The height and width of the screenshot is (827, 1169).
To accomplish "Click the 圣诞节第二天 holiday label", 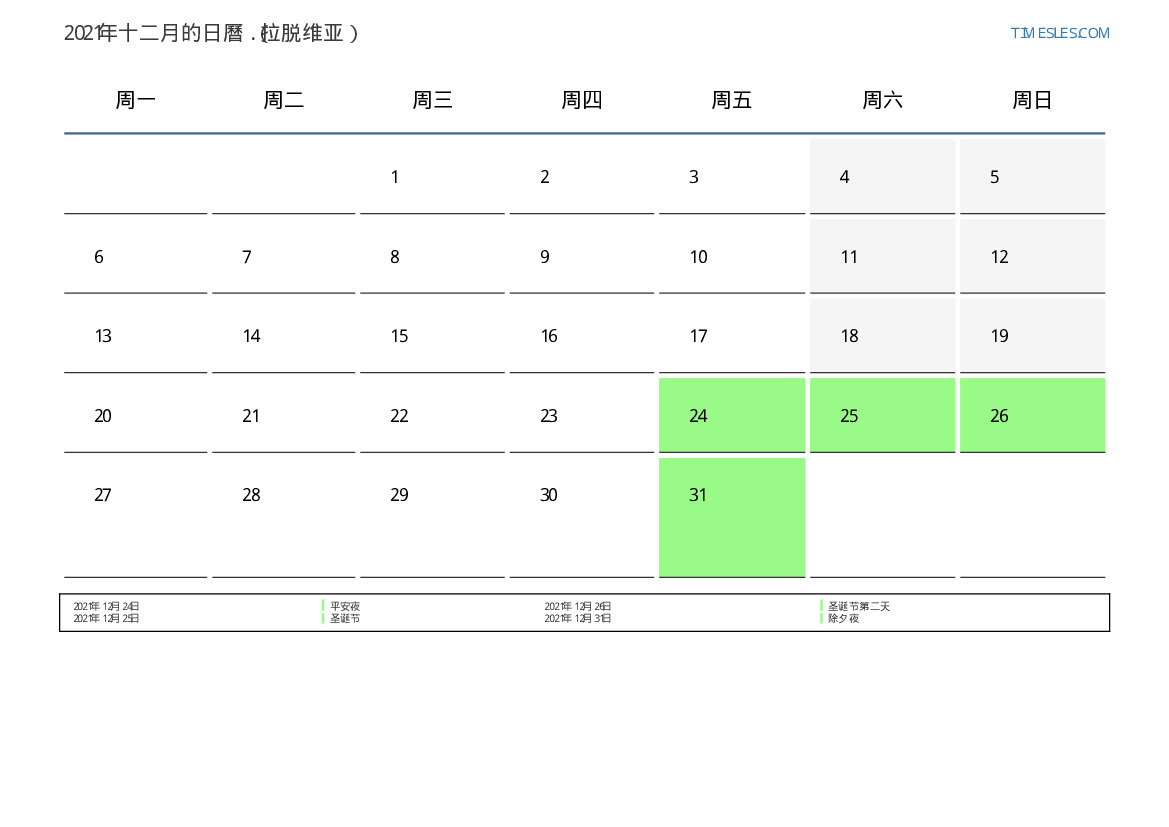I will tap(859, 606).
